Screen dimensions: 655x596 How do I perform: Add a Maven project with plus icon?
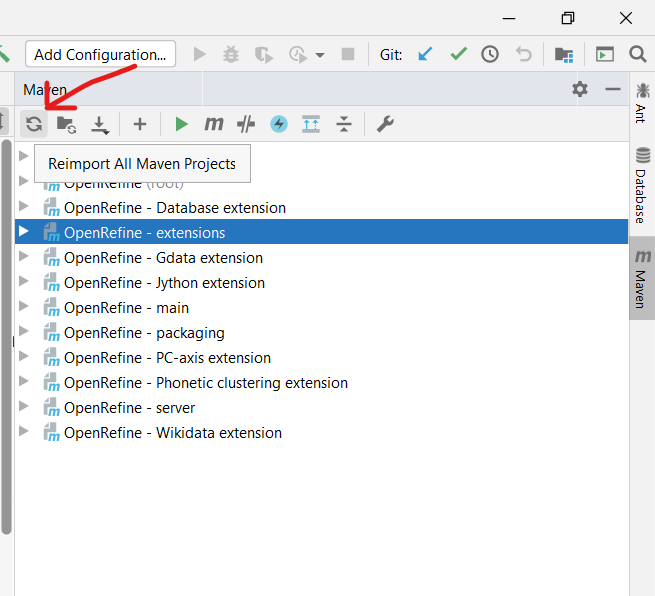140,124
